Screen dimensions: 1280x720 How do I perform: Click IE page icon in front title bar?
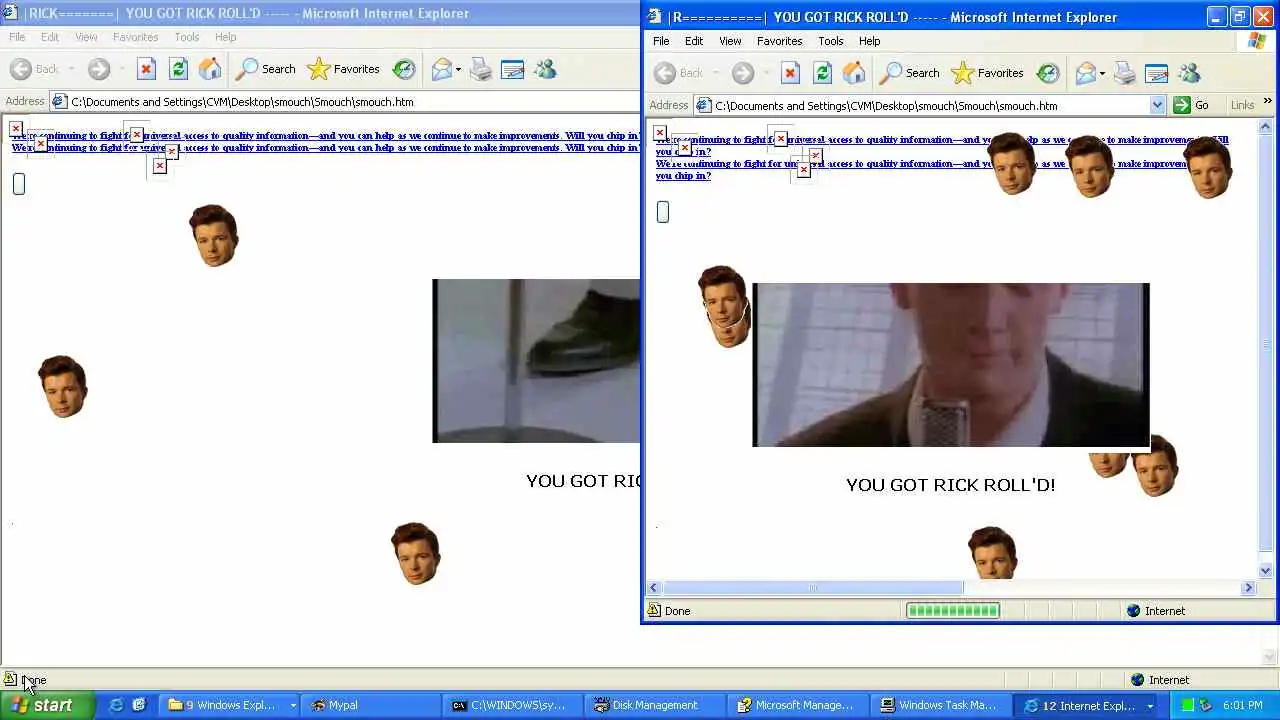pos(655,16)
